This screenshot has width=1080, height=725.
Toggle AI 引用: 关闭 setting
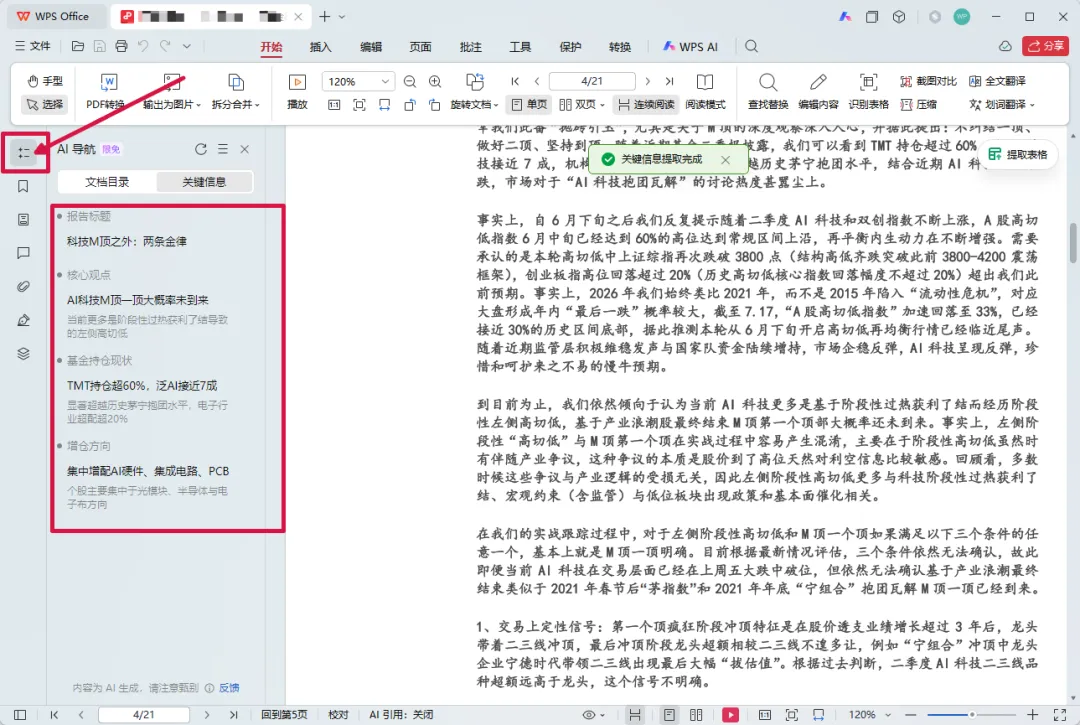(x=401, y=715)
